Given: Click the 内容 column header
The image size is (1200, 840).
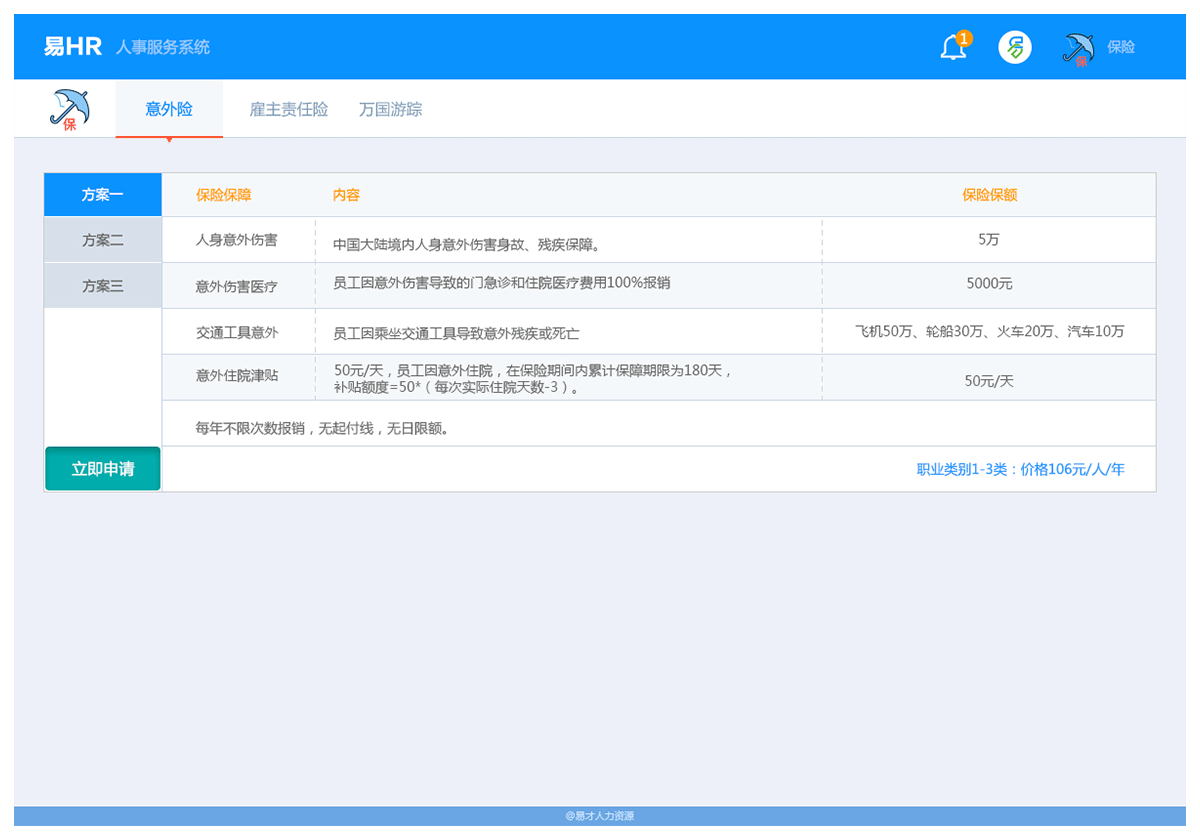Looking at the screenshot, I should tap(346, 195).
